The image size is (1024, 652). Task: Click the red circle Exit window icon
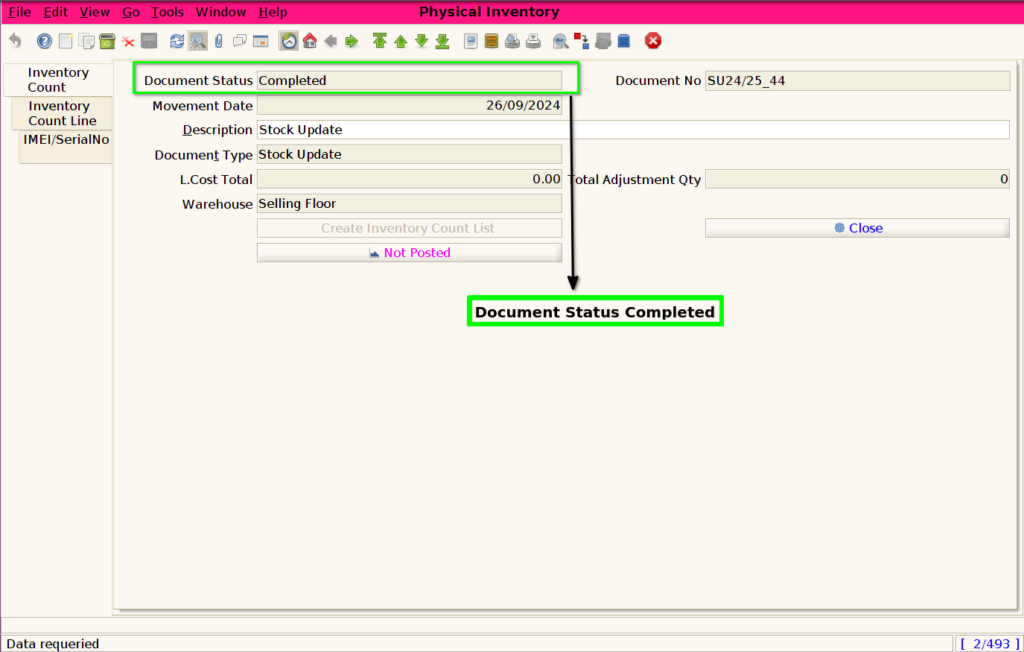point(652,41)
